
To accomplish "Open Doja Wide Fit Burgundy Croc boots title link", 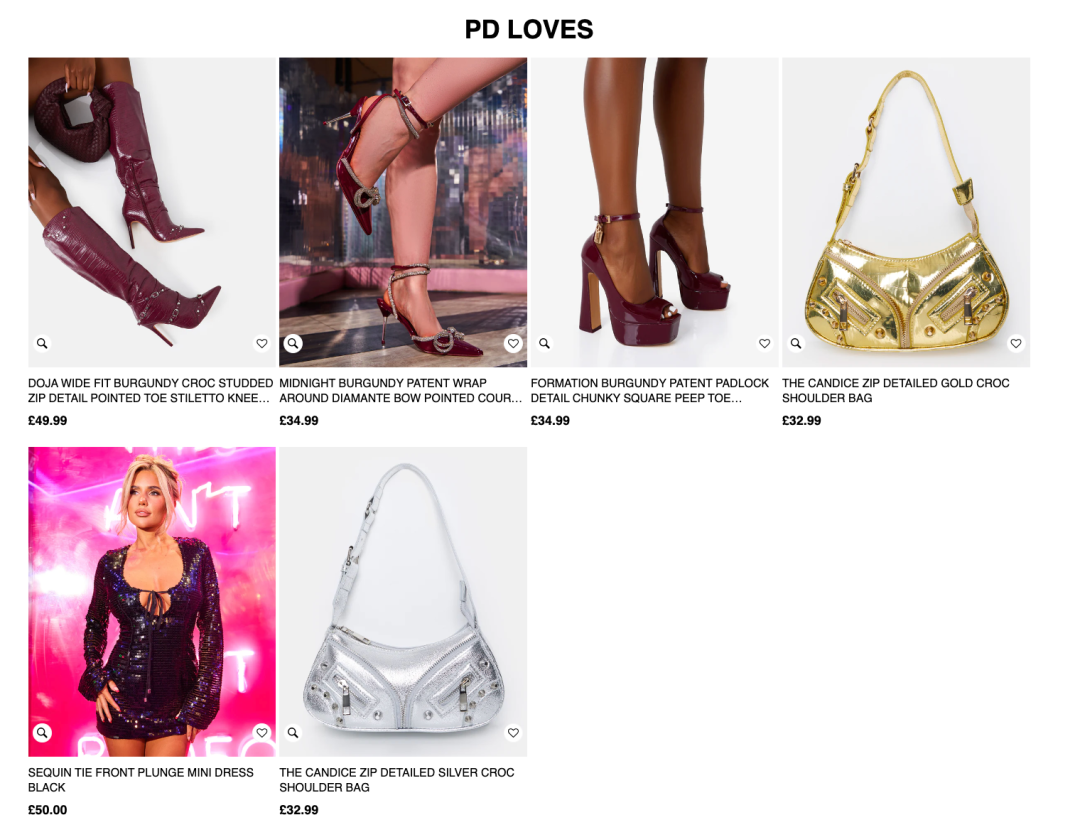I will point(150,391).
